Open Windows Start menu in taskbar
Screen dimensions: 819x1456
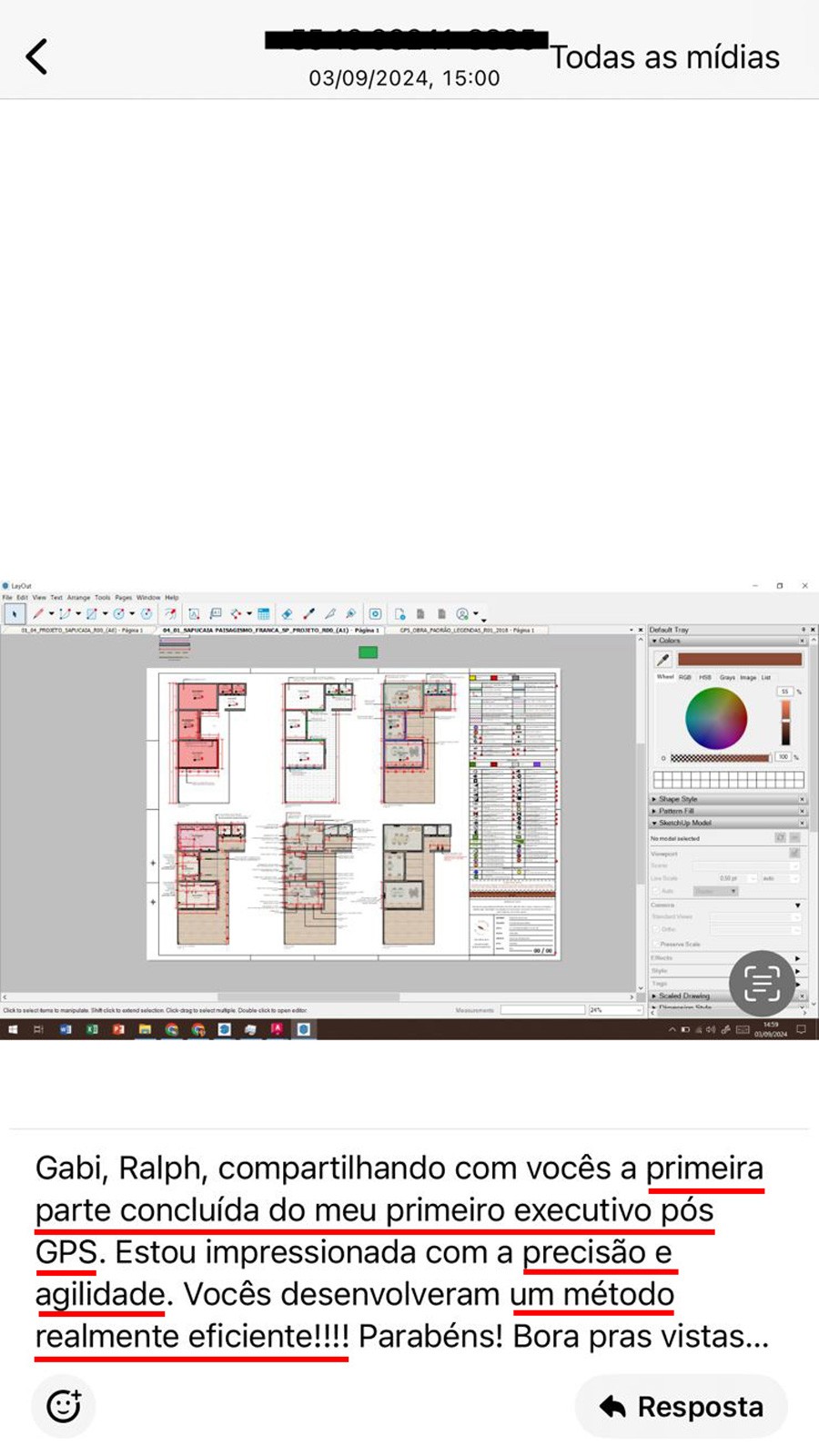pos(13,1029)
